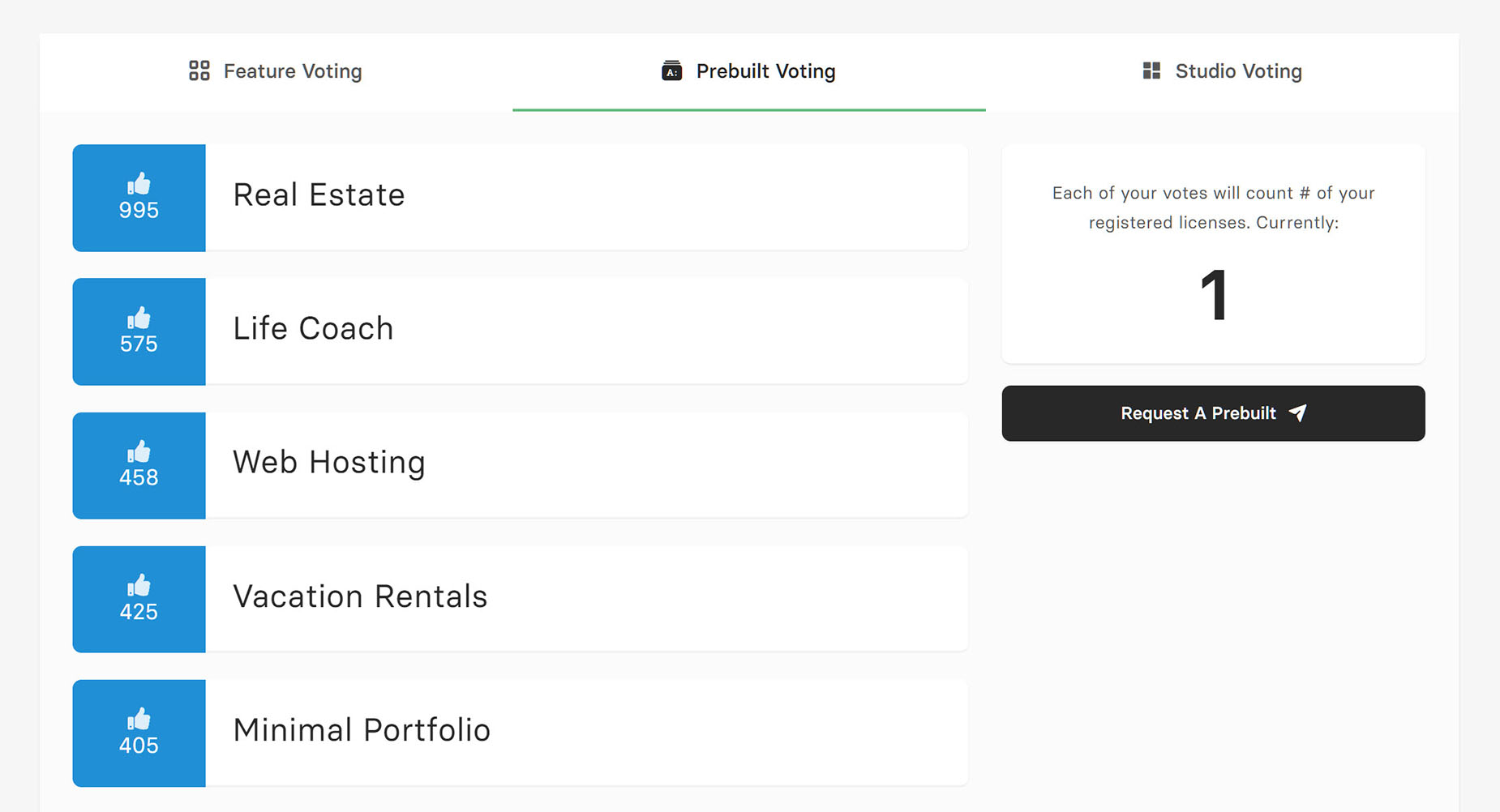Click the Studio Voting squares icon

click(x=1151, y=71)
